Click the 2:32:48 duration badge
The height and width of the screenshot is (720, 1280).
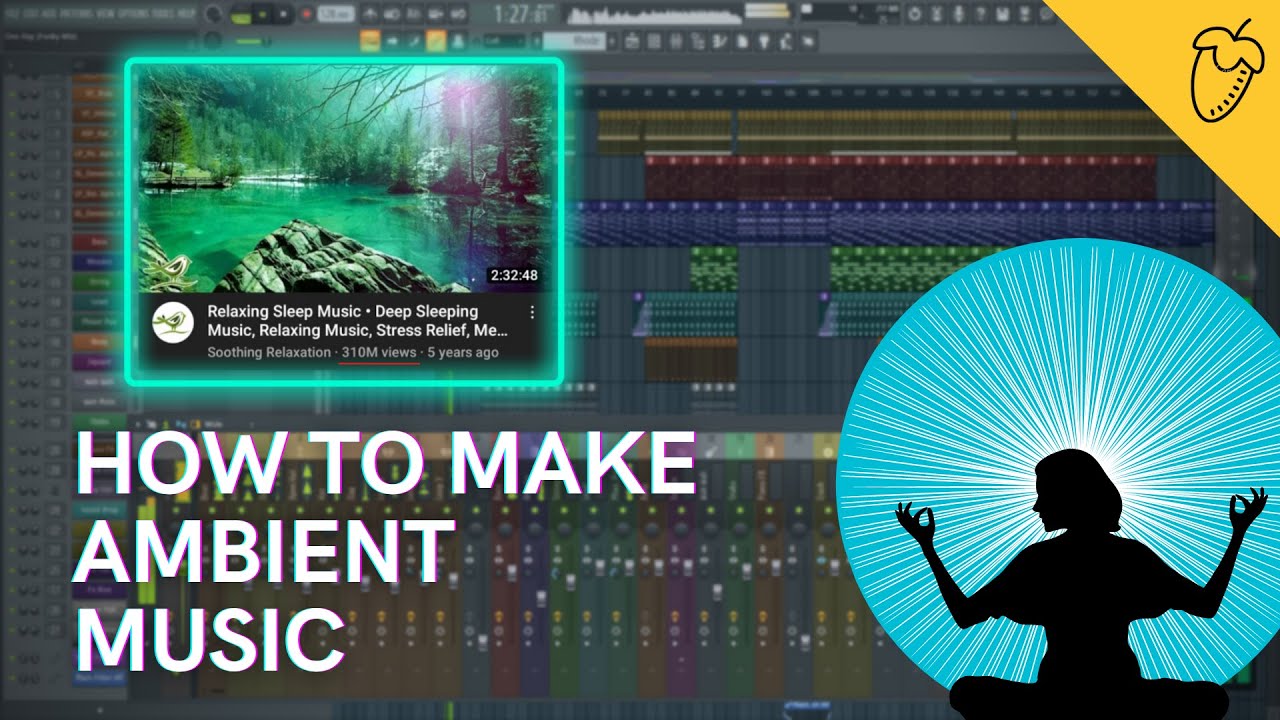click(513, 275)
